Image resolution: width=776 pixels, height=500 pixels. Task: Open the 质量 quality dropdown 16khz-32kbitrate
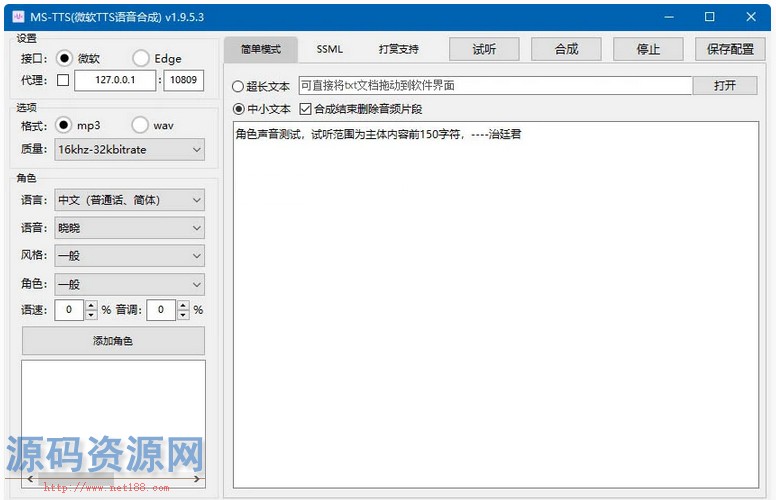point(129,150)
